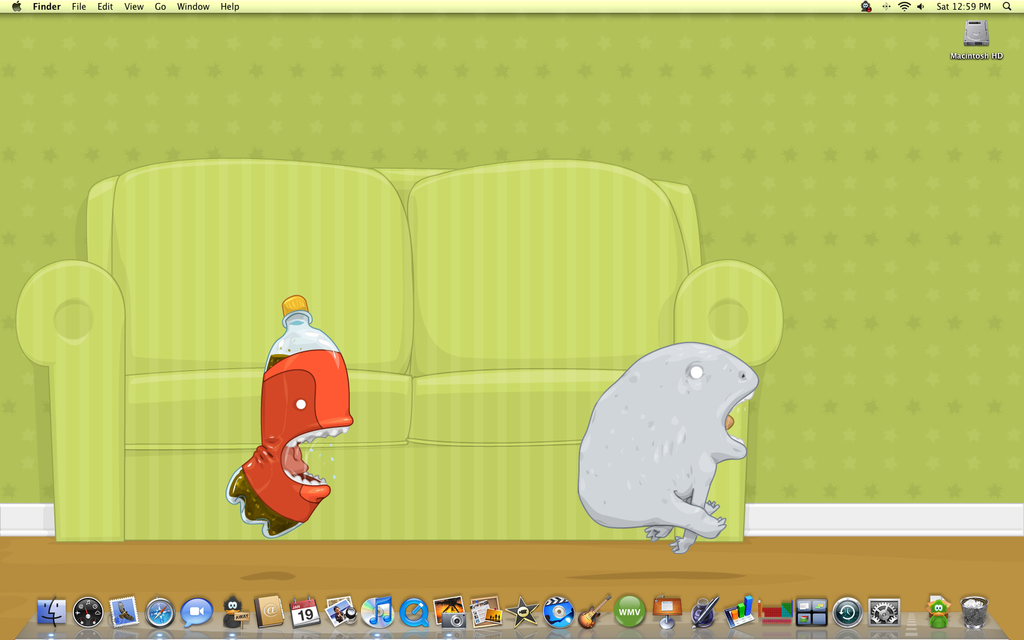Launch Keynote podium icon

click(667, 612)
